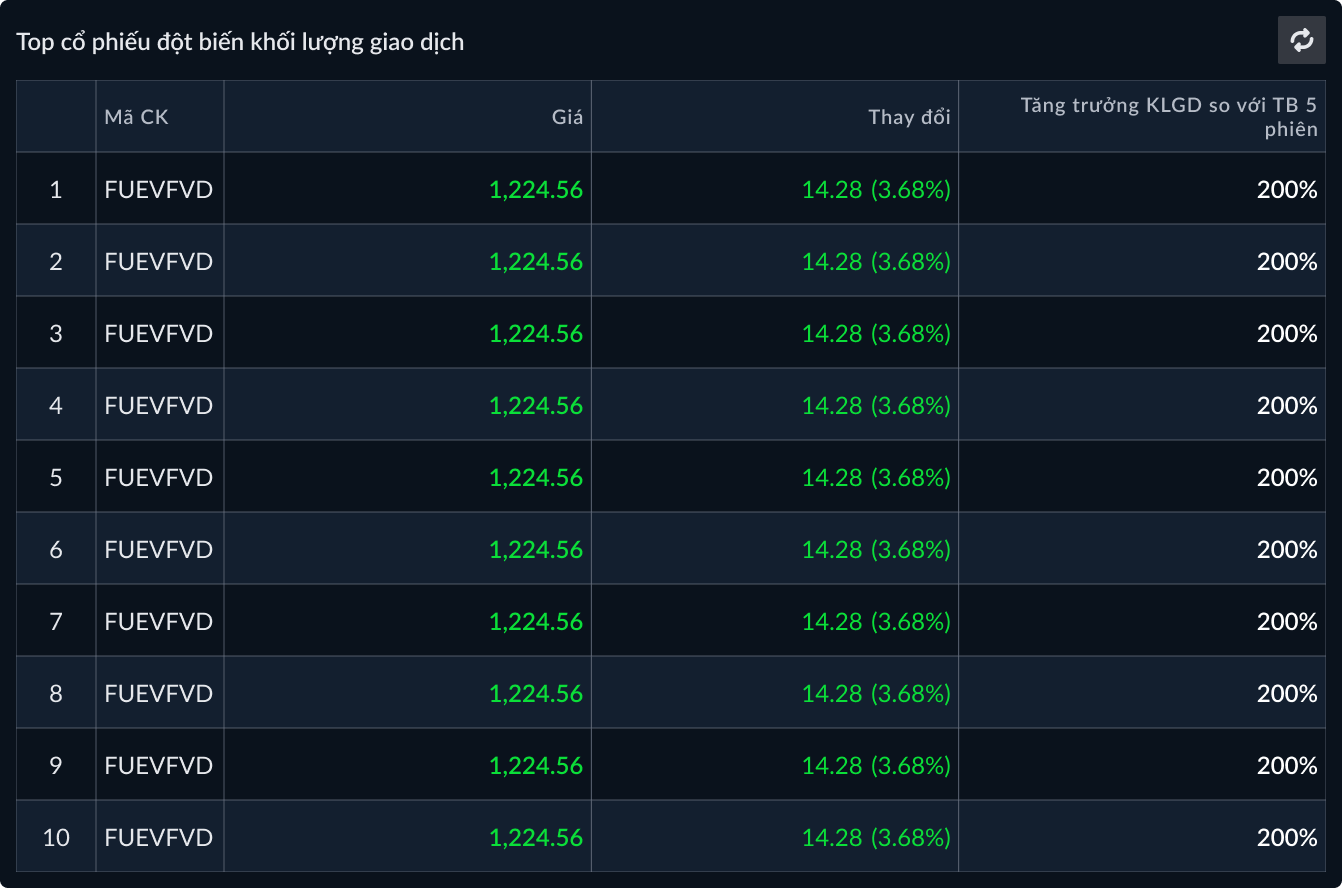Click the 200% growth cell in row 10
The height and width of the screenshot is (888, 1342).
click(1286, 837)
